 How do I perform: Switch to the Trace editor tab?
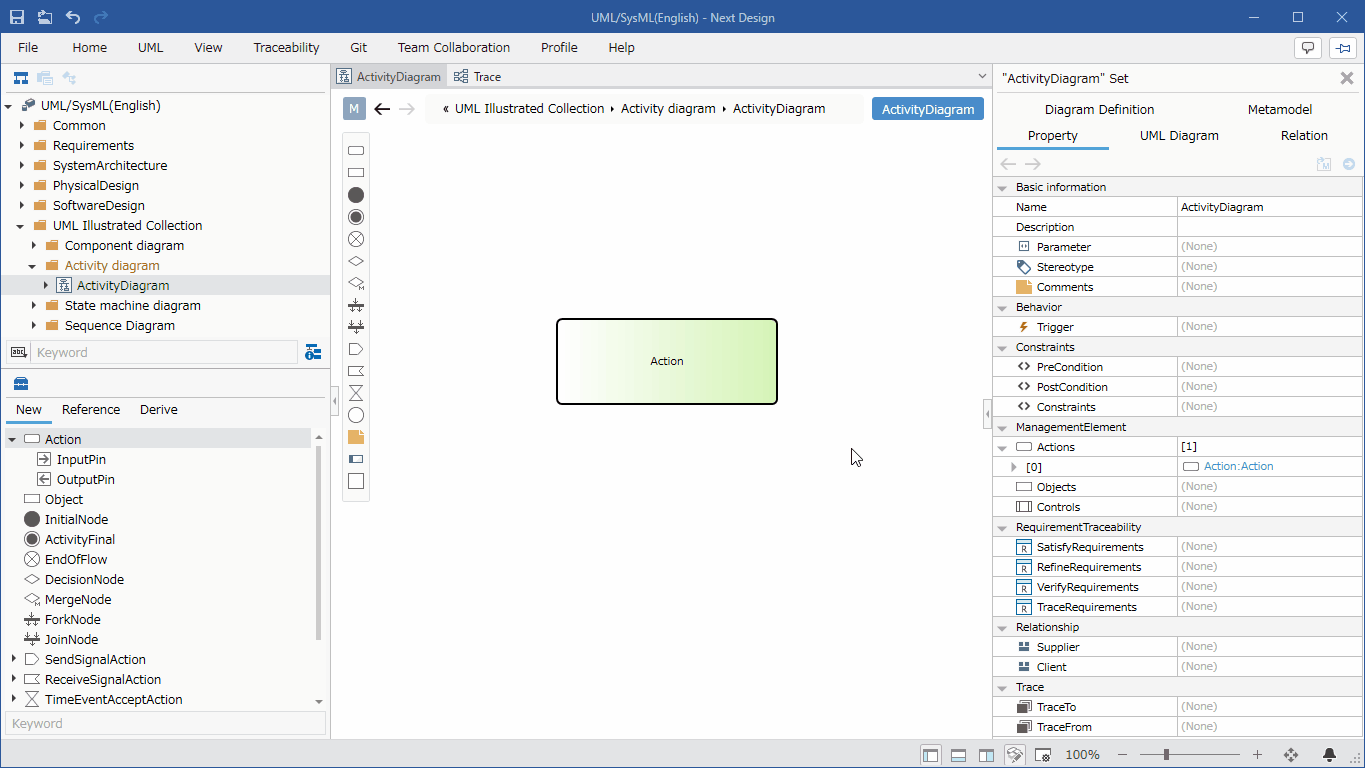click(x=476, y=77)
